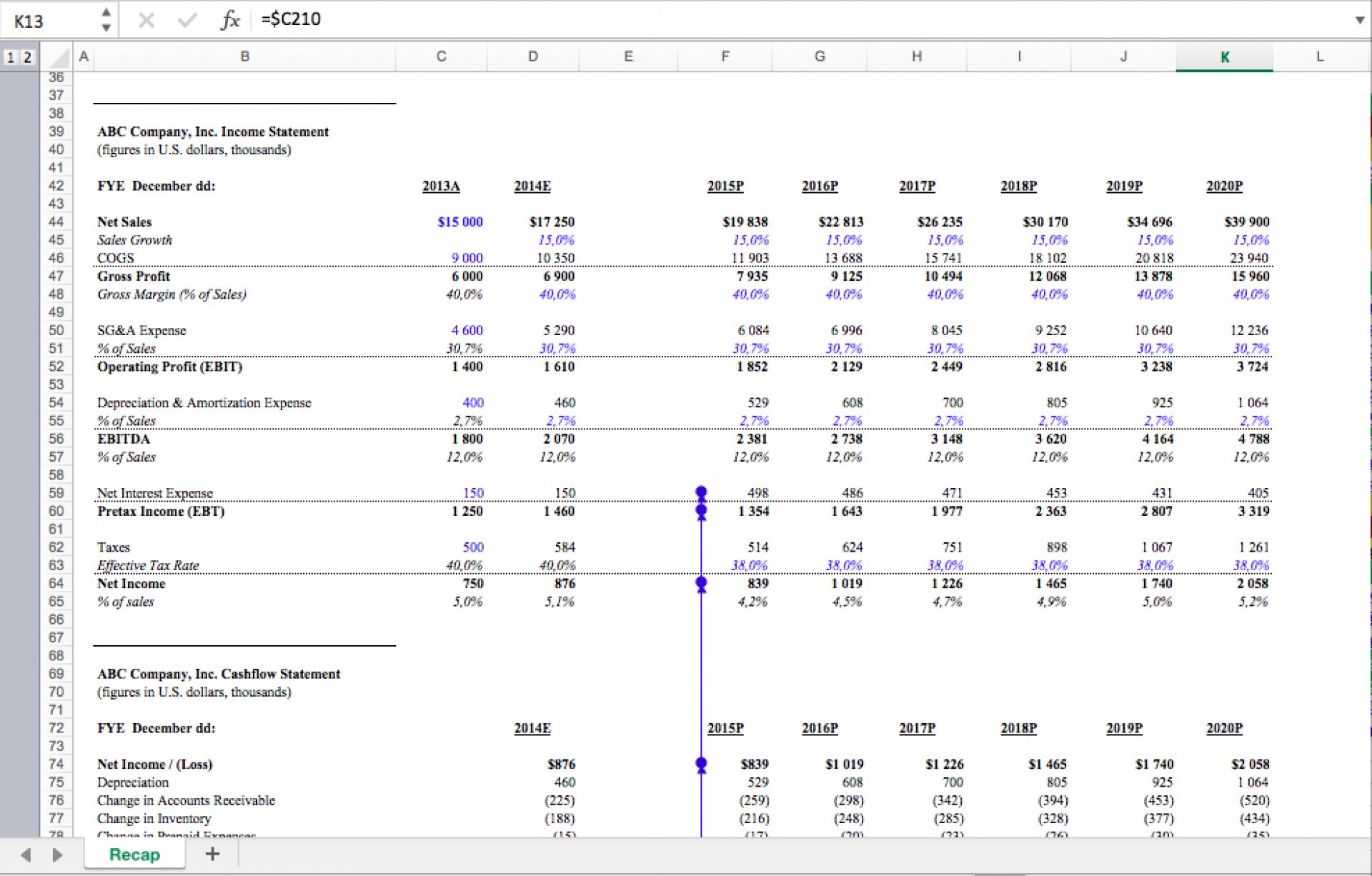
Task: Click the cashflow 2020P year header
Action: click(1224, 728)
